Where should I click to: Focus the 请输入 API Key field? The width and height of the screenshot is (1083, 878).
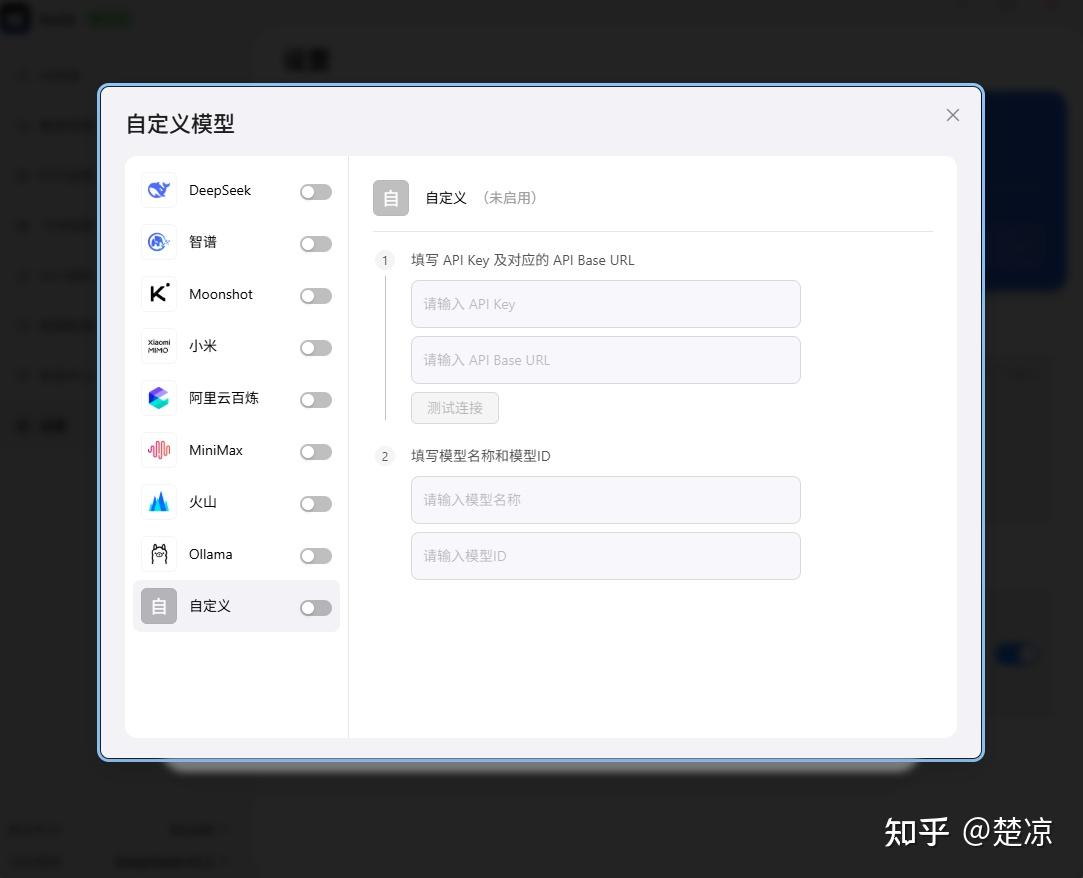[606, 304]
